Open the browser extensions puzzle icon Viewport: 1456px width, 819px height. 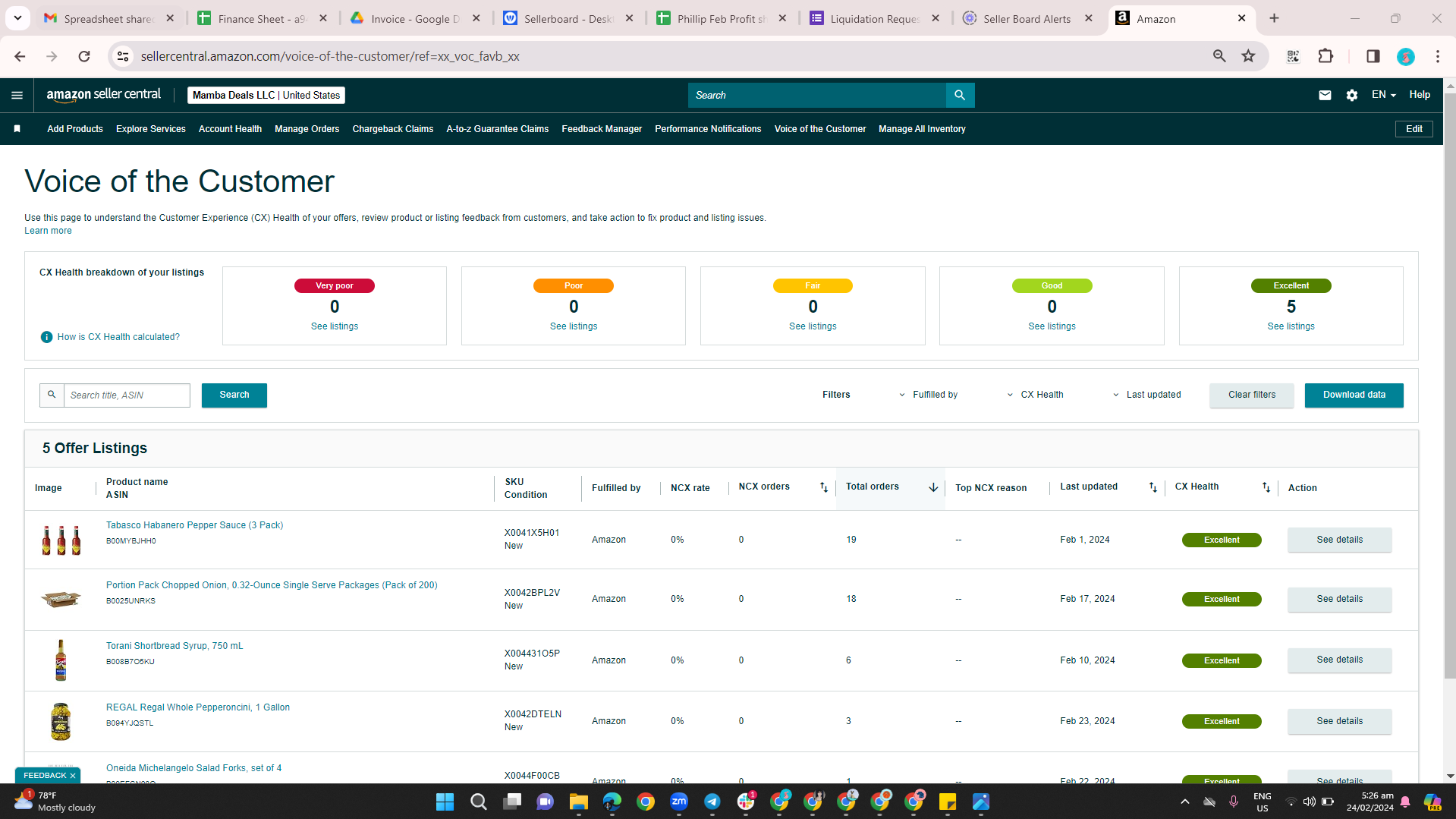point(1325,56)
